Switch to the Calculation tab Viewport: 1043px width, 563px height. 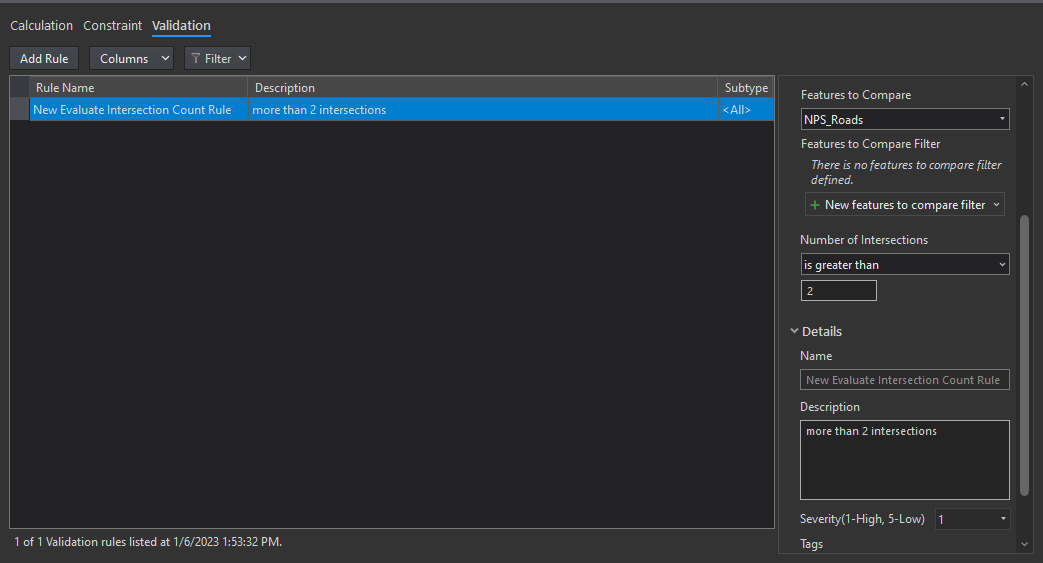coord(41,25)
